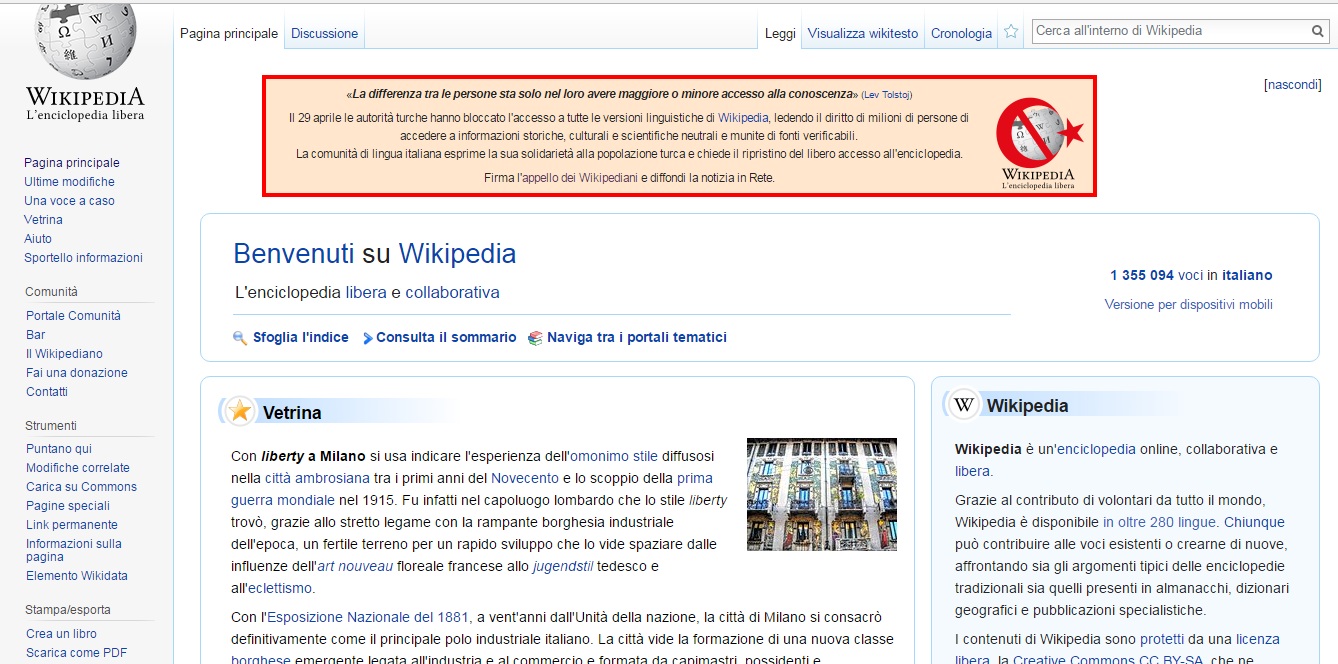Viewport: 1338px width, 664px height.
Task: Open the Novecento link
Action: 524,478
